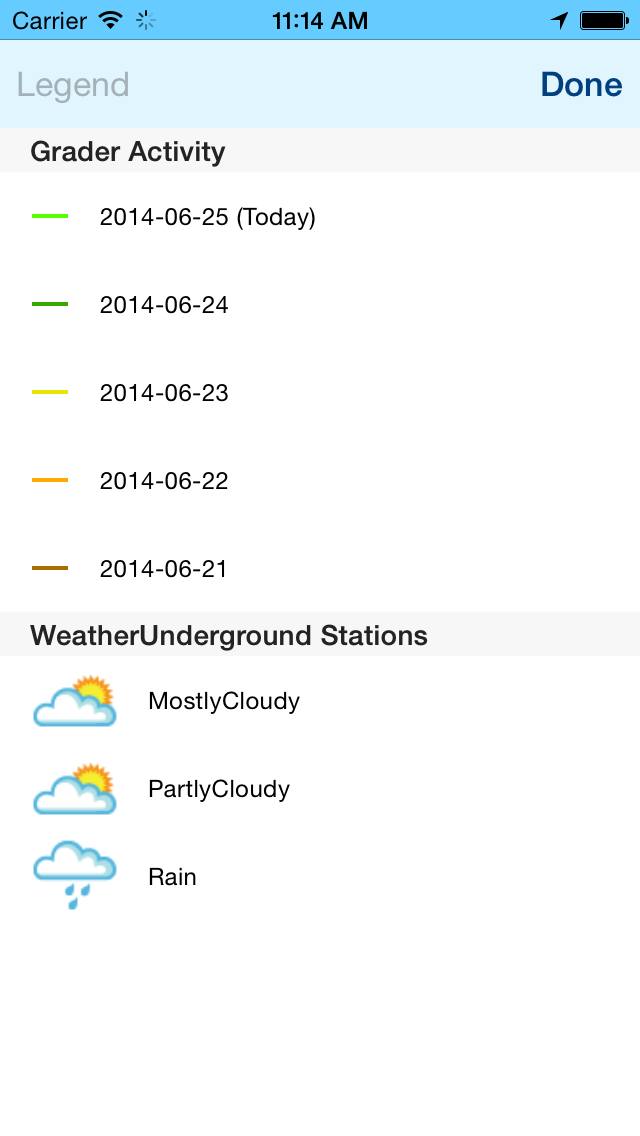Select the 2014-06-24 legend entry
This screenshot has height=1136, width=640.
click(x=320, y=304)
